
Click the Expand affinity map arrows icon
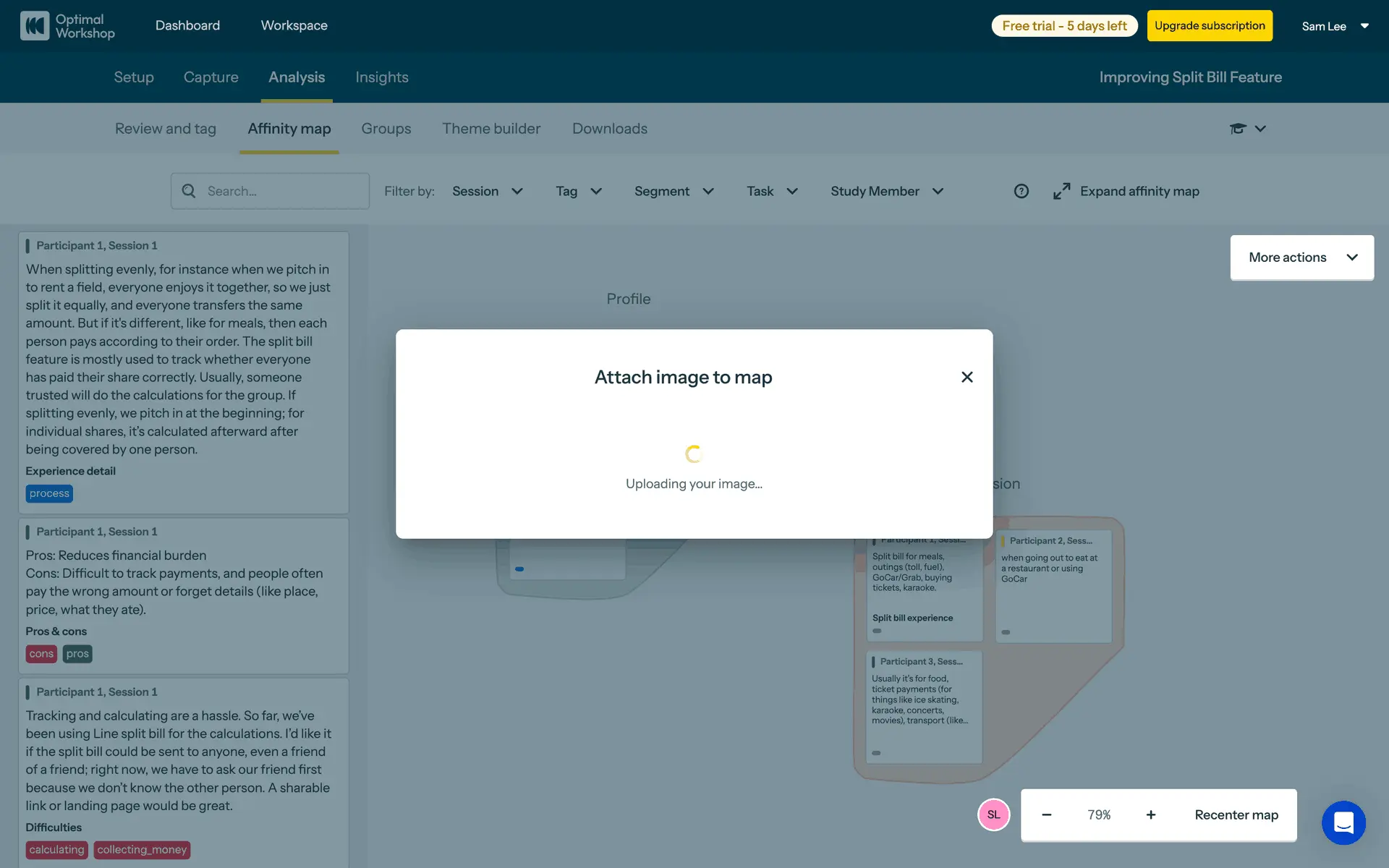point(1061,191)
